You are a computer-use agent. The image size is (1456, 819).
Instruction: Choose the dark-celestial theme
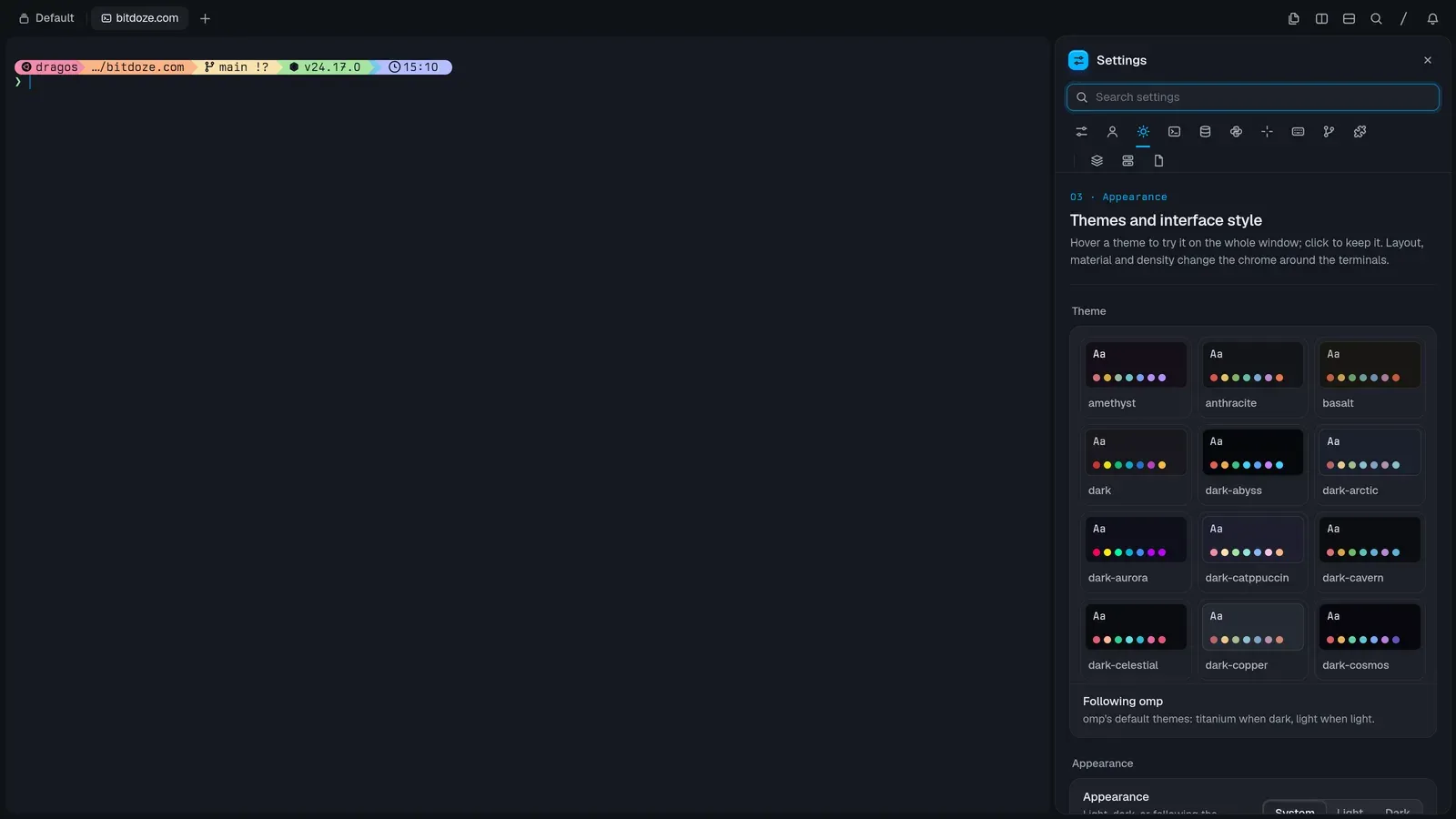tap(1136, 640)
